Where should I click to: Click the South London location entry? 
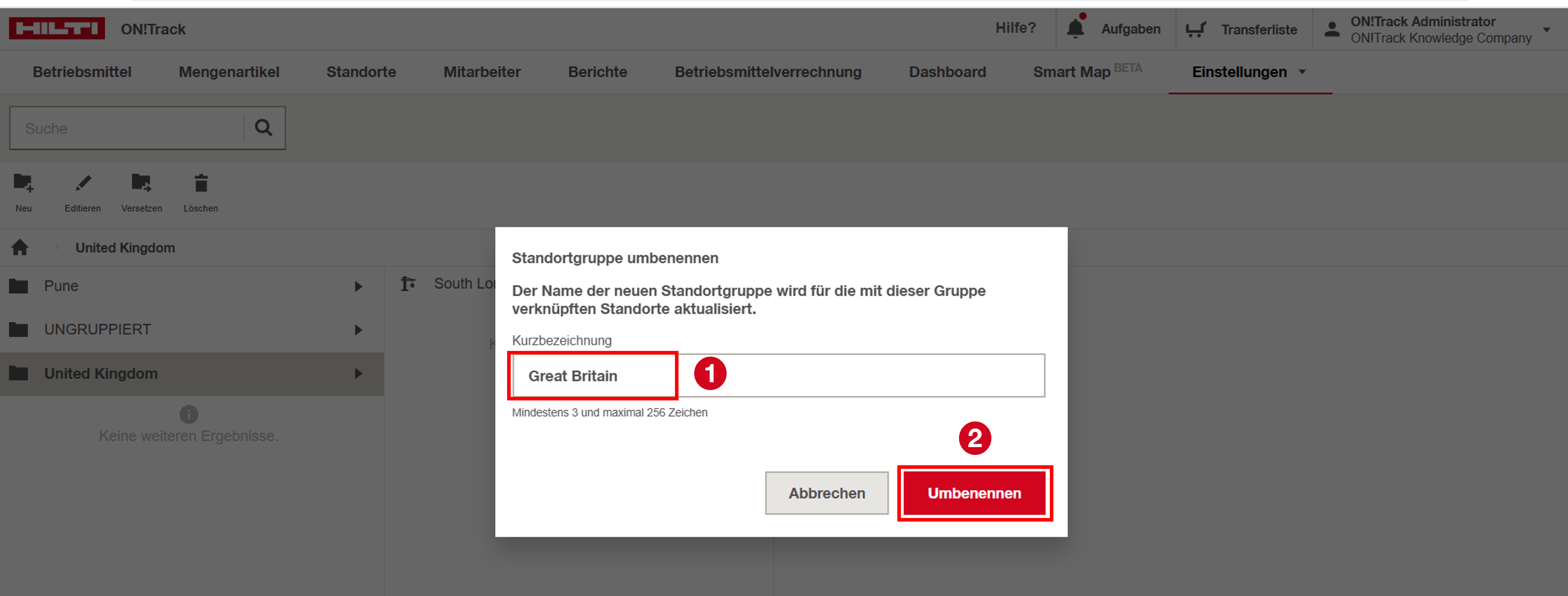(464, 284)
